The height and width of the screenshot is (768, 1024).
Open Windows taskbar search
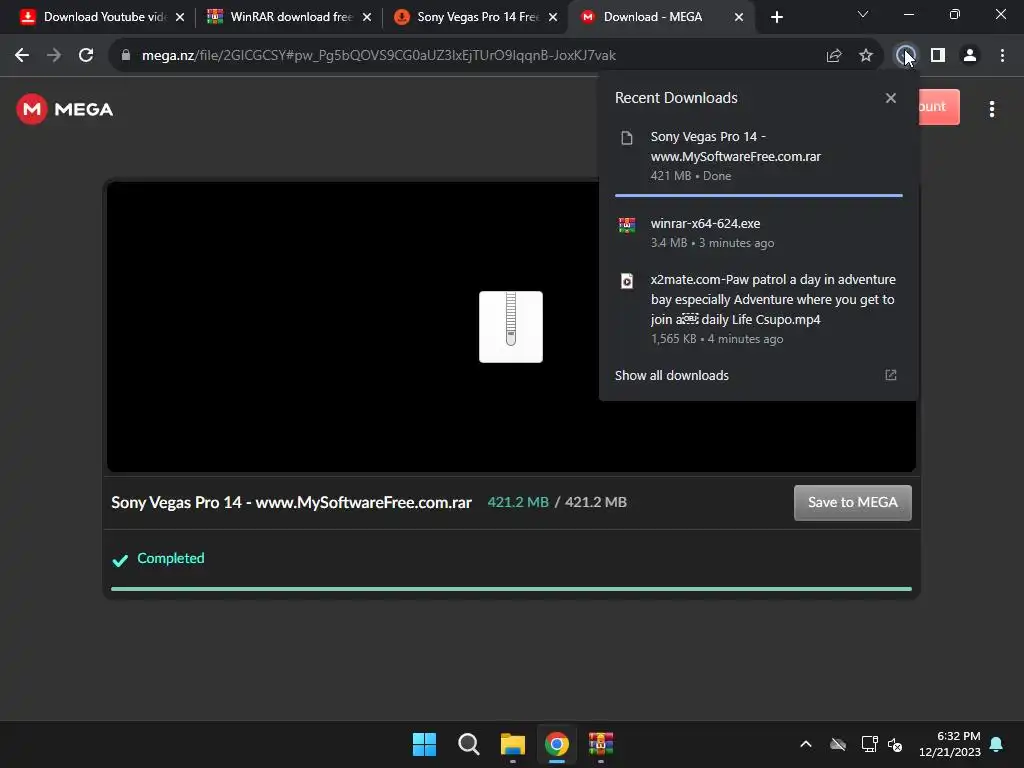click(x=469, y=744)
